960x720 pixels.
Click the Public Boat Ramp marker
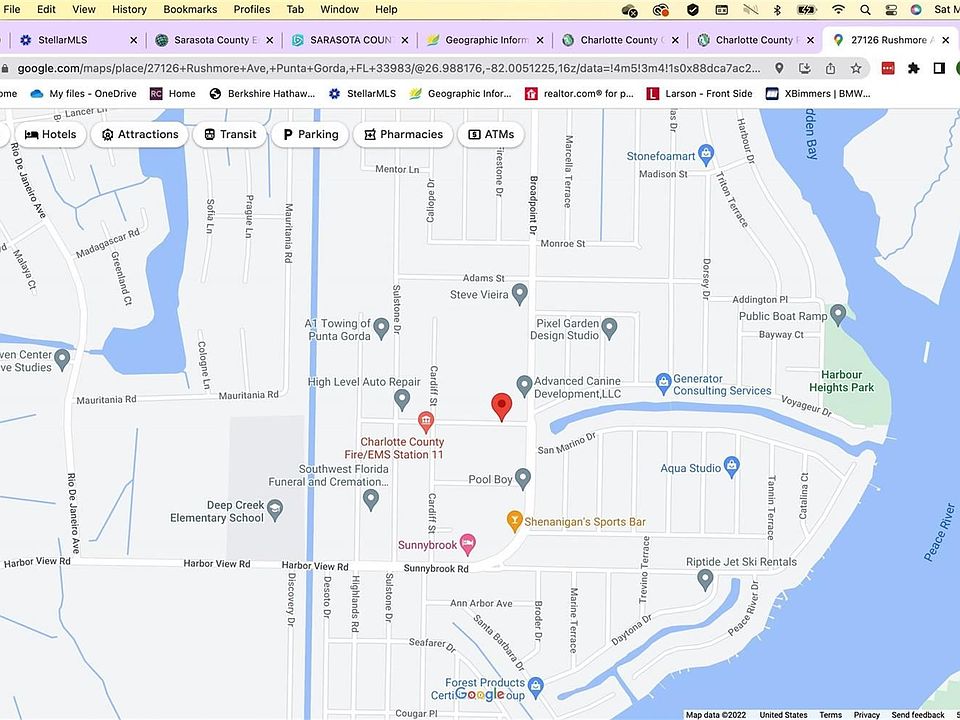838,315
